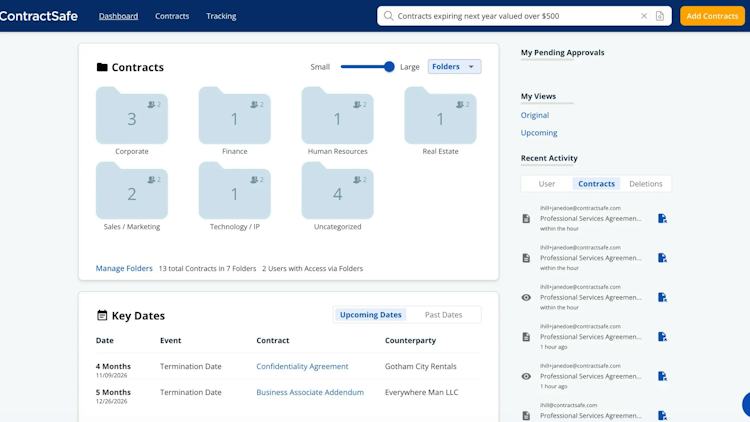Screen dimensions: 750x422
Task: Open the Confidentiality Agreement contract link
Action: pos(302,366)
